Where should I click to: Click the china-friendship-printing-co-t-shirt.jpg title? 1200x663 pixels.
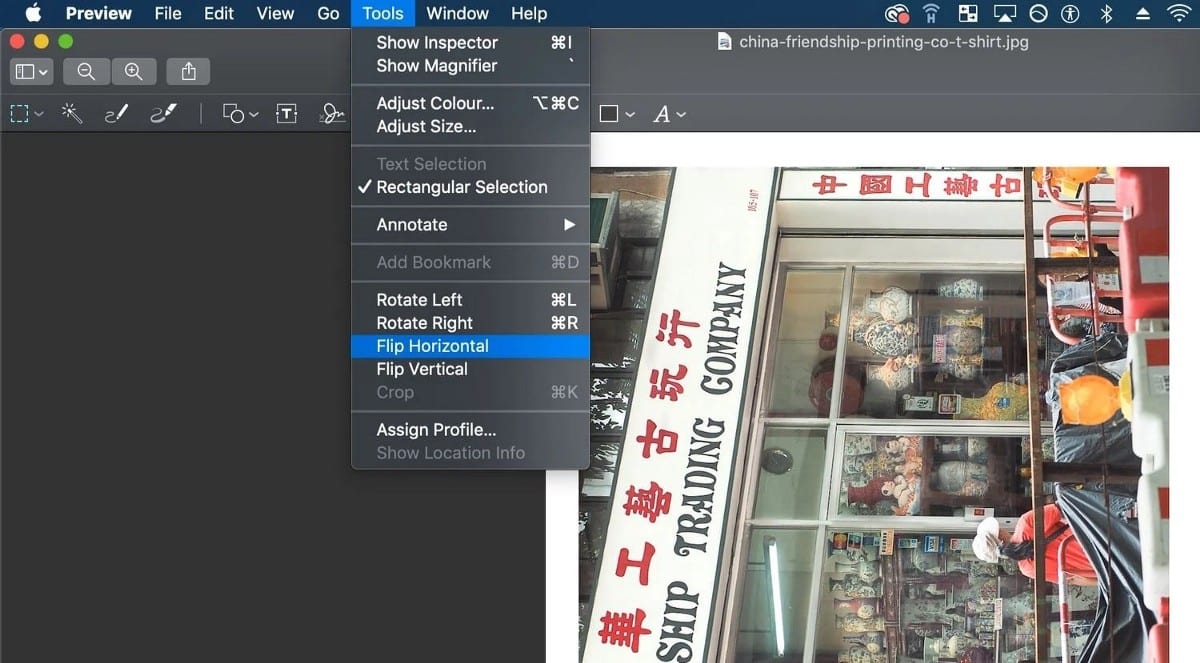[x=883, y=42]
